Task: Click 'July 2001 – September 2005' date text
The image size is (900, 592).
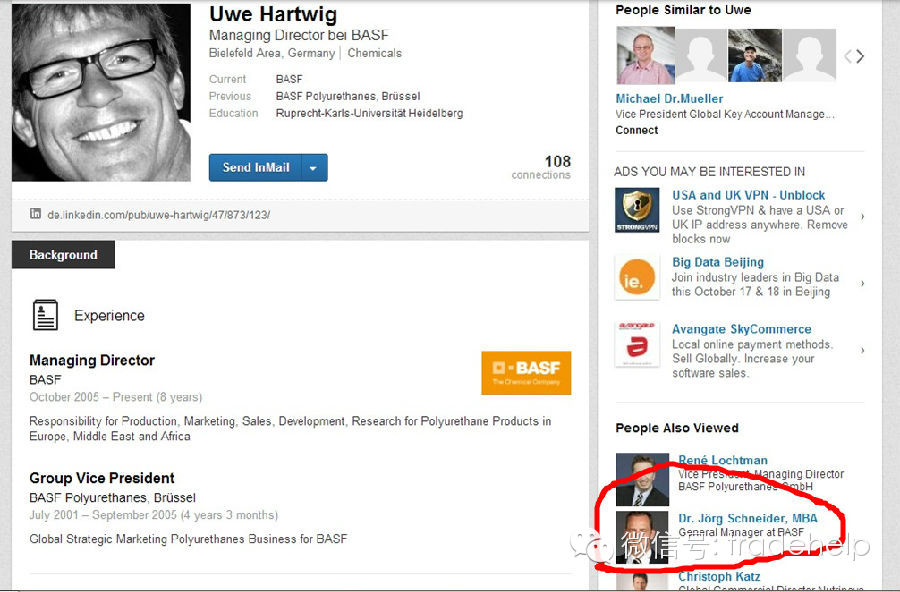Action: [103, 515]
